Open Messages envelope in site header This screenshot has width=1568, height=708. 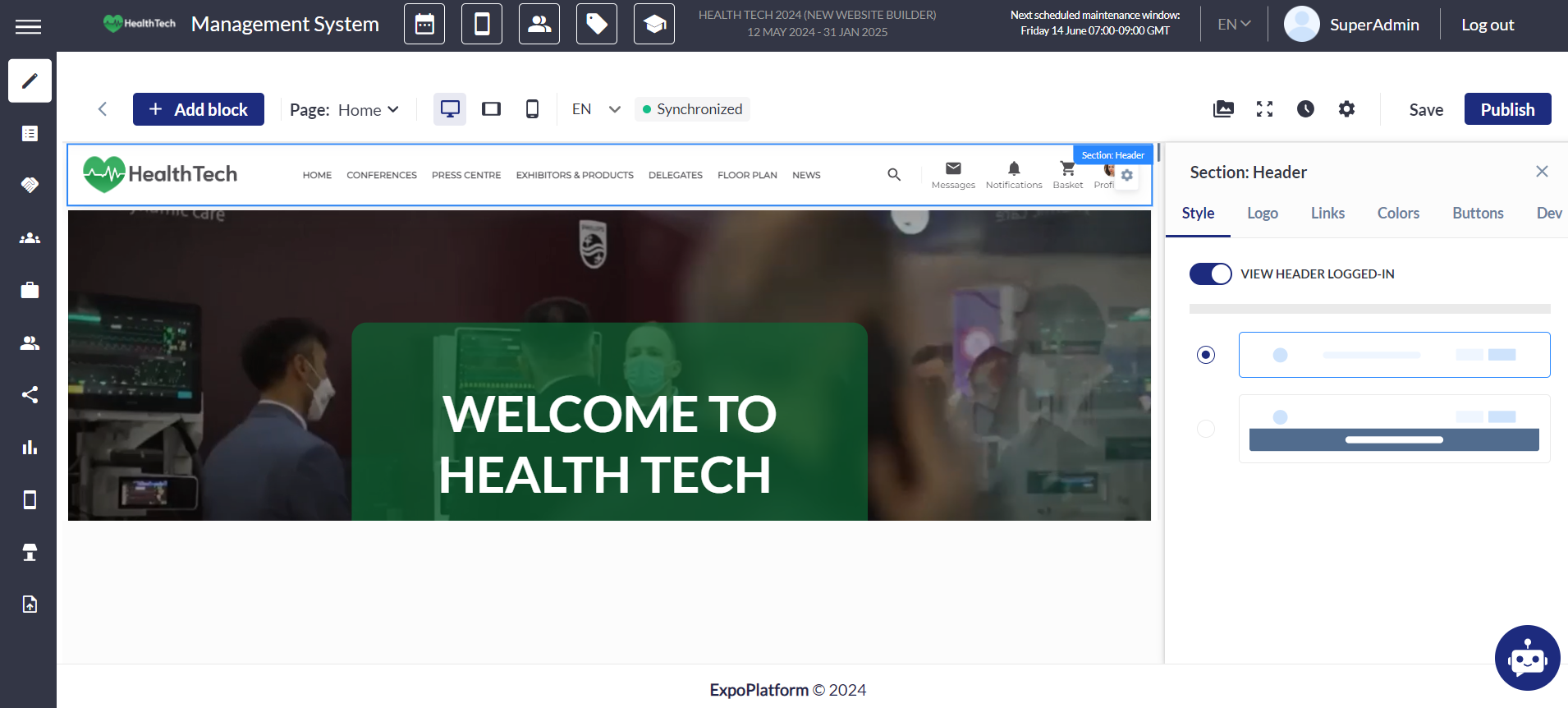click(953, 175)
